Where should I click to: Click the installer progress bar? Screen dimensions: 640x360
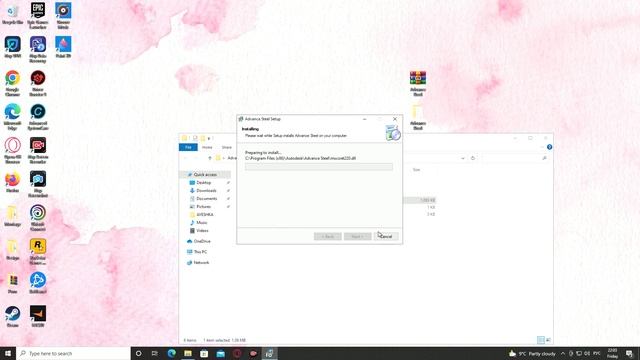[x=319, y=167]
